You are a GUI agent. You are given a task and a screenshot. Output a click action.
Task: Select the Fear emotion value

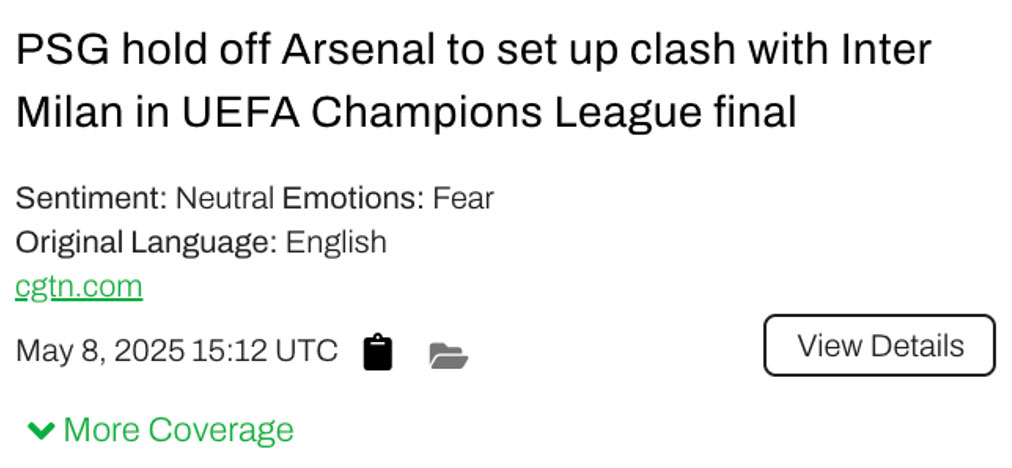coord(463,198)
